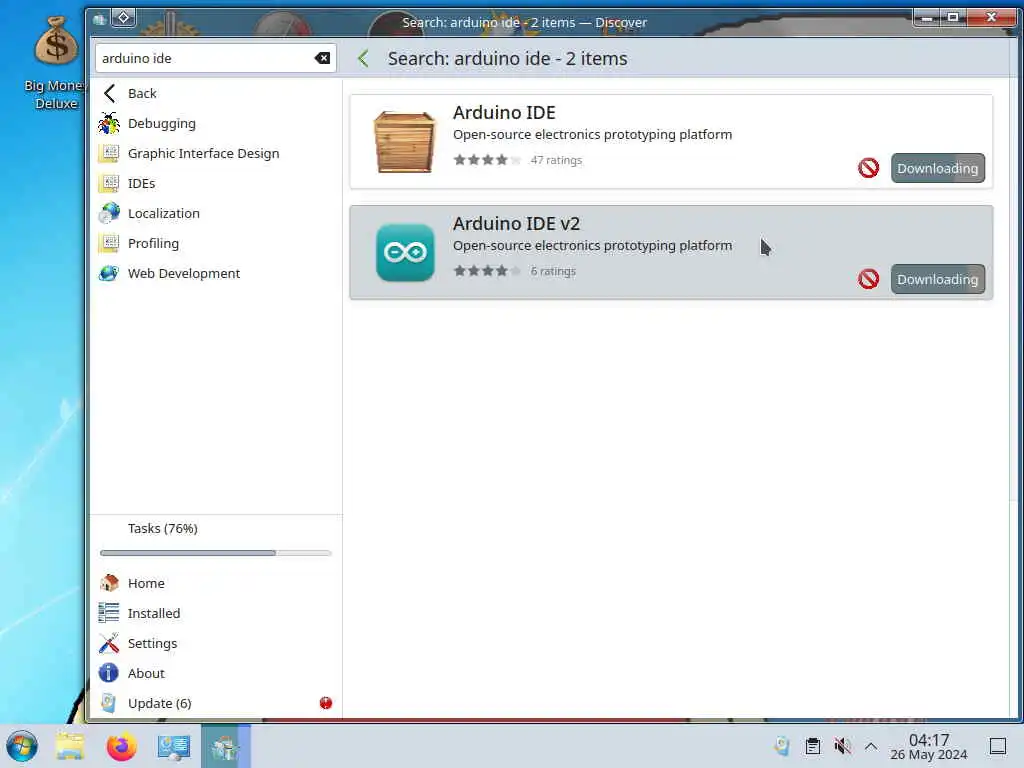Click the show desktop button
This screenshot has height=768, width=1024.
tap(998, 746)
